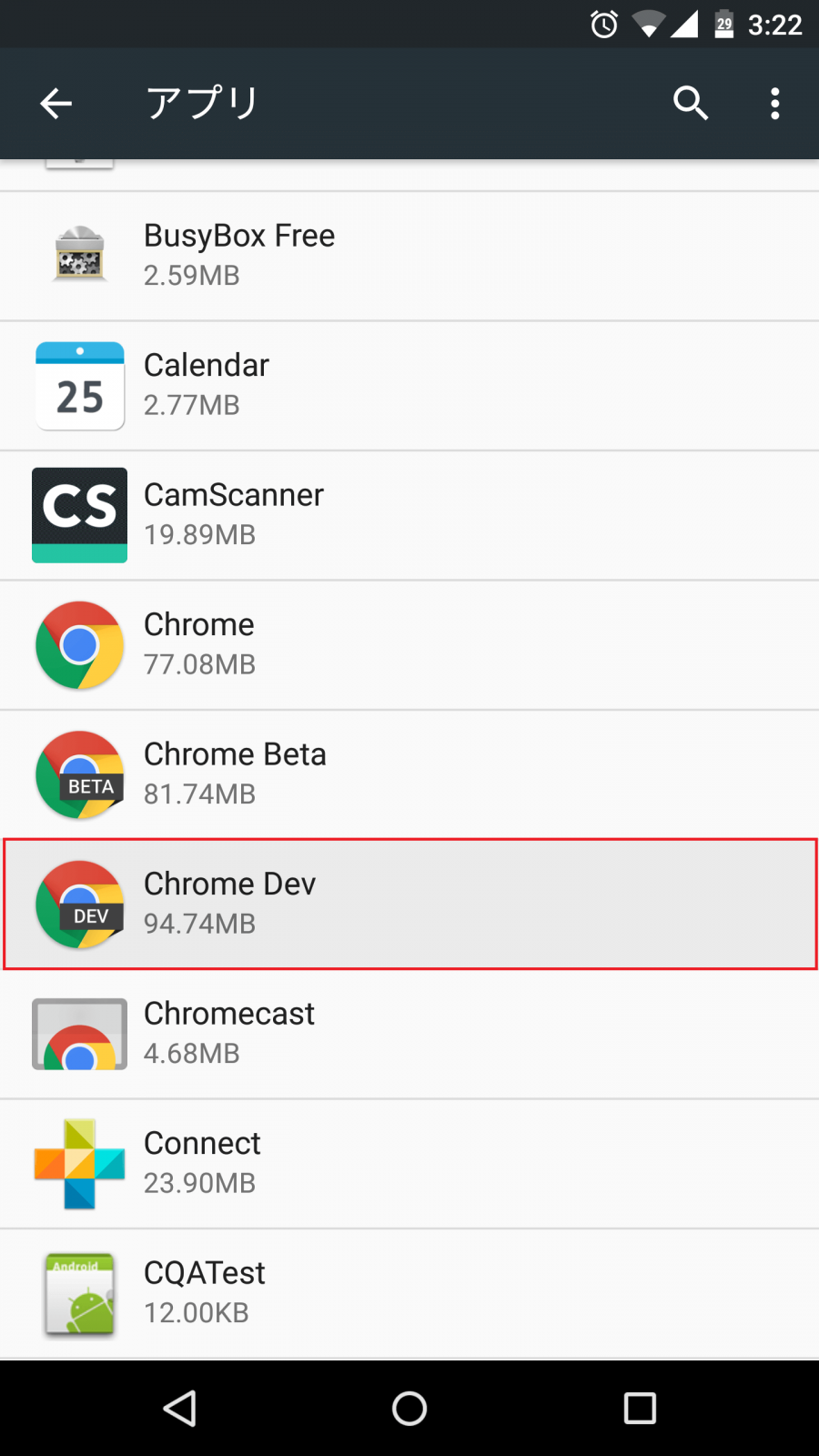This screenshot has height=1456, width=819.
Task: Tap the CQATest Android icon
Action: pos(80,1294)
